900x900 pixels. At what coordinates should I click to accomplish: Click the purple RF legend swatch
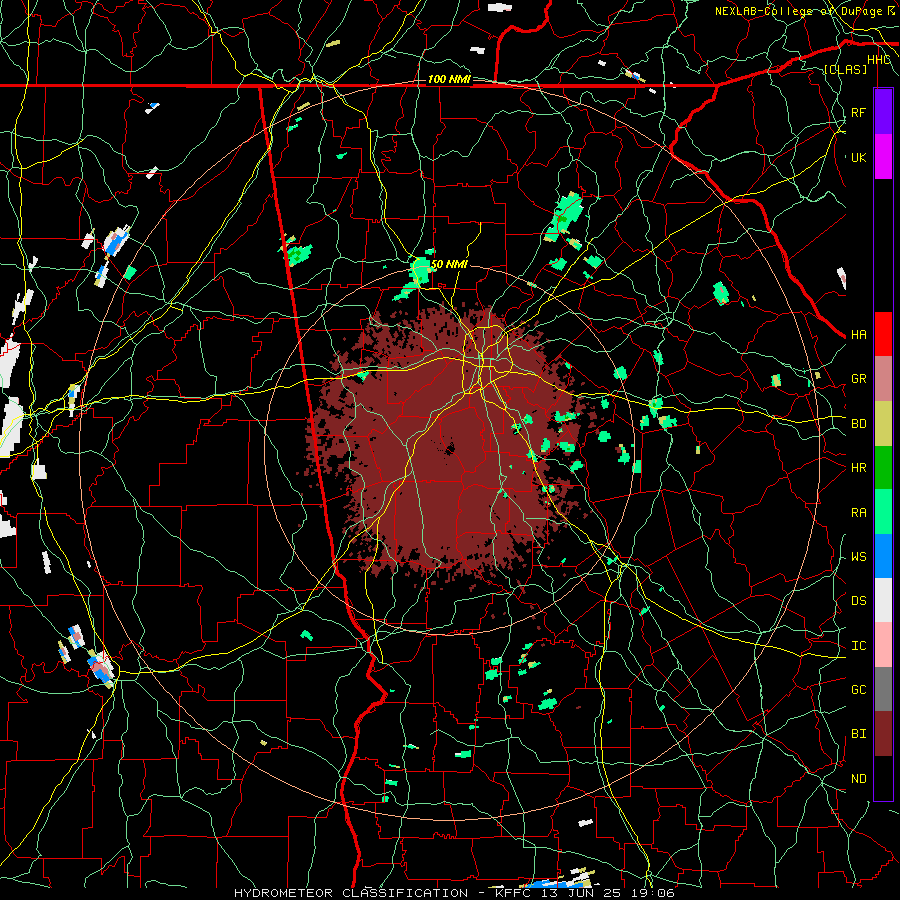883,112
